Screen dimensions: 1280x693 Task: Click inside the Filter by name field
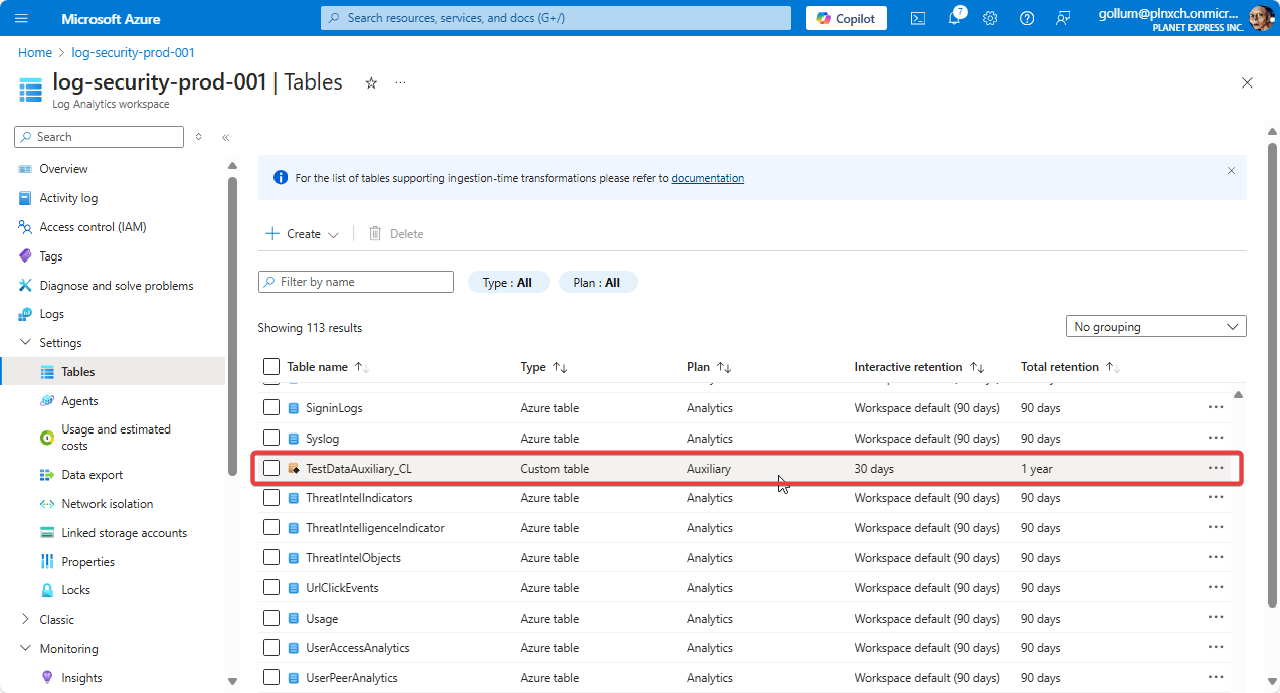tap(355, 281)
